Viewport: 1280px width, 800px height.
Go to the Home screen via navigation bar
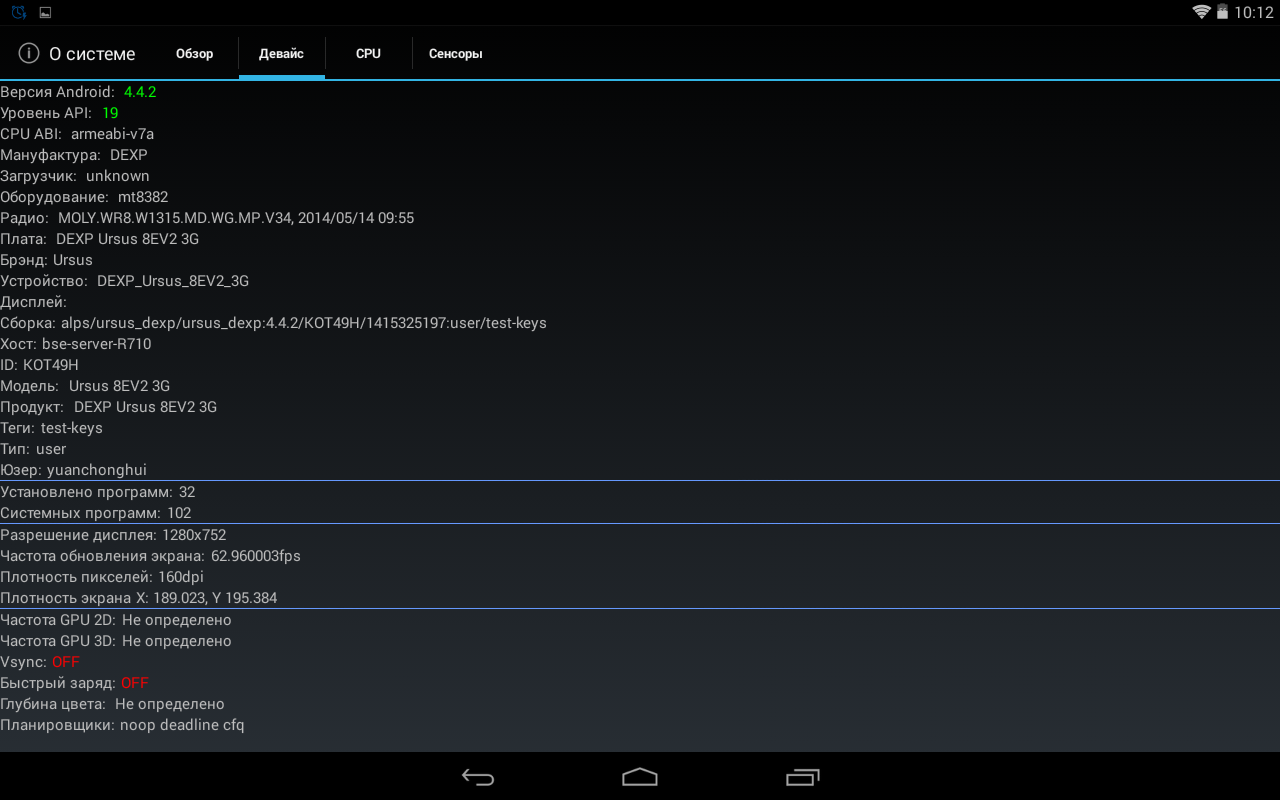(640, 777)
